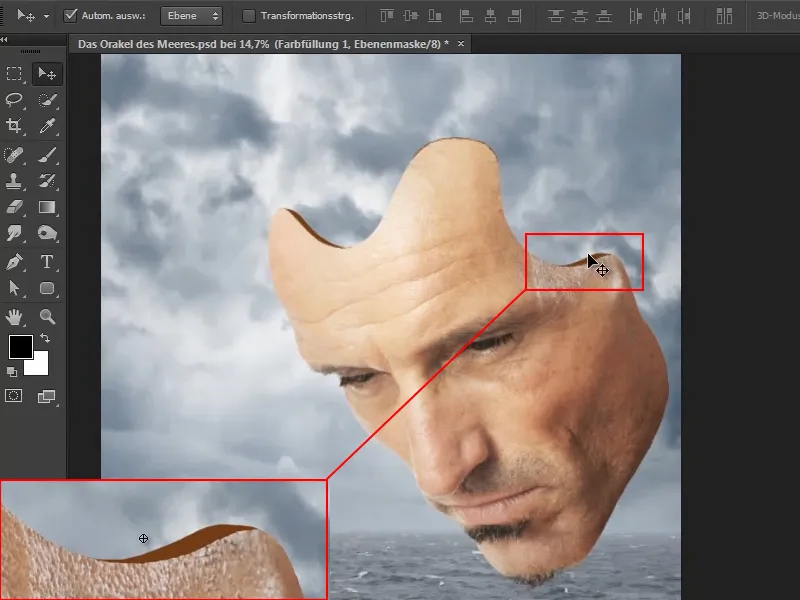The width and height of the screenshot is (800, 600).
Task: Distribute horizontal centers of layers
Action: (x=660, y=16)
